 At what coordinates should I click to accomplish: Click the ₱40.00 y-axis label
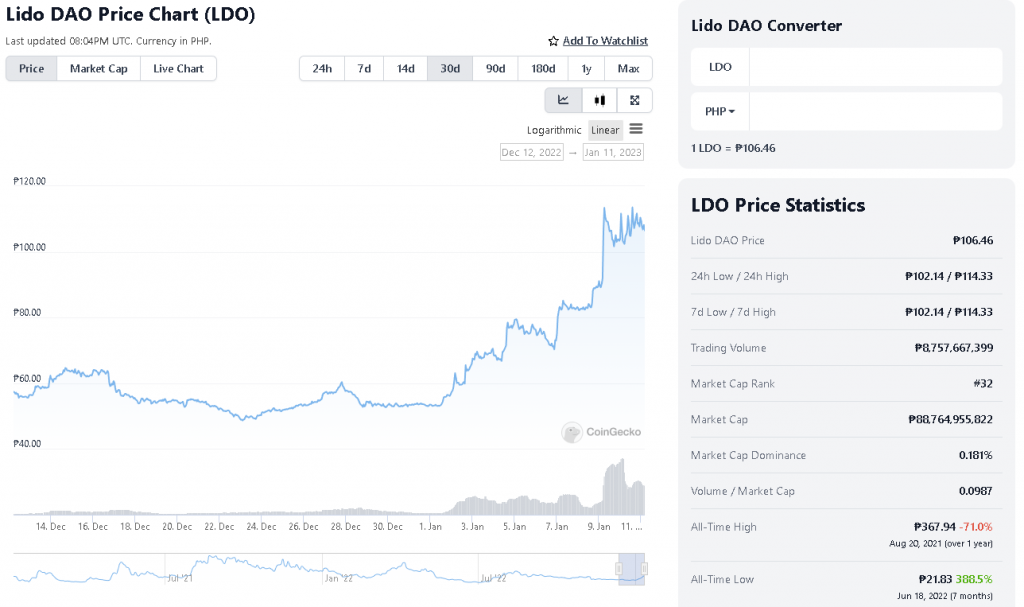point(27,444)
